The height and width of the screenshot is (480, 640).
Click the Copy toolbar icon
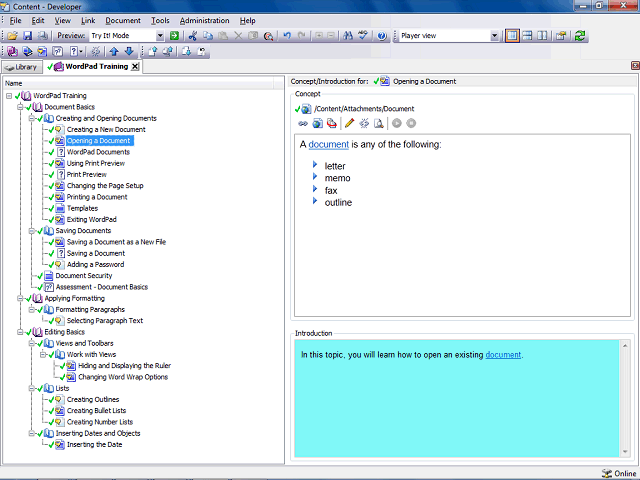tap(208, 36)
